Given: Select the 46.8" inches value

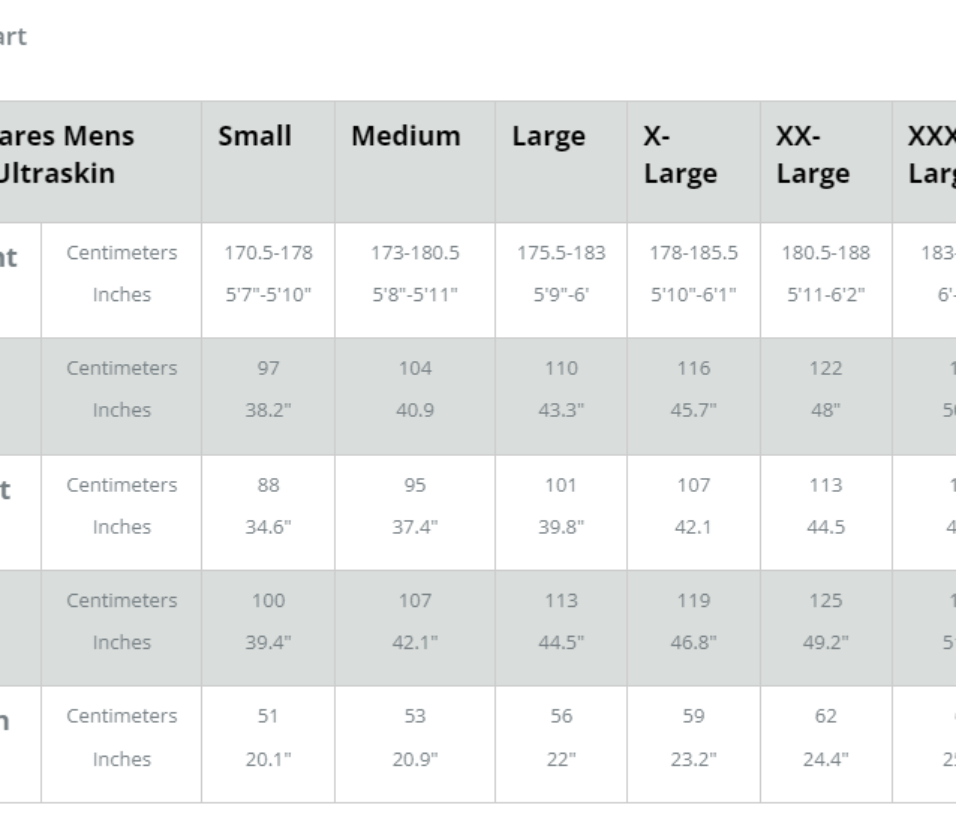Looking at the screenshot, I should [694, 642].
